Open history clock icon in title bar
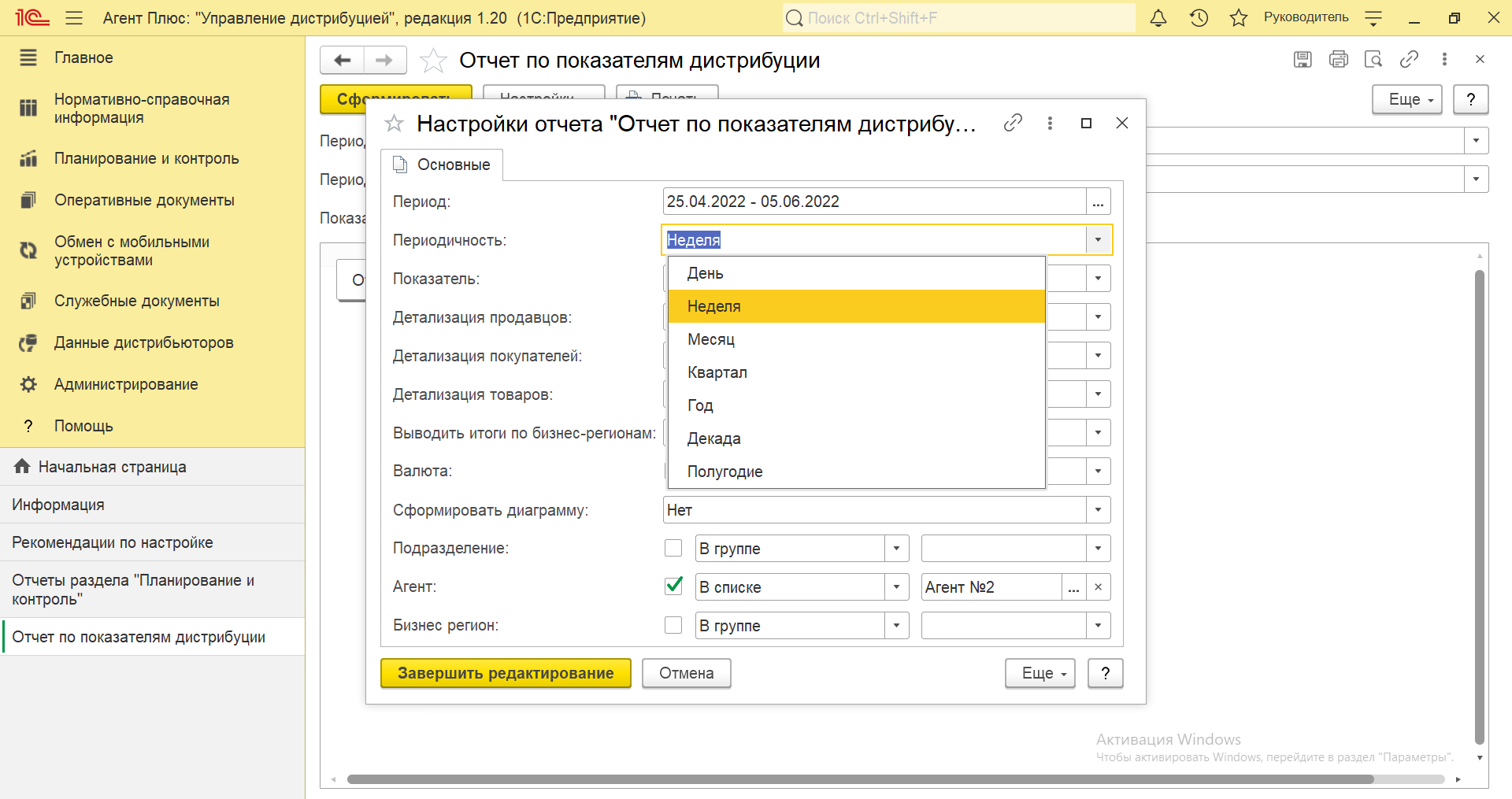 pyautogui.click(x=1199, y=17)
